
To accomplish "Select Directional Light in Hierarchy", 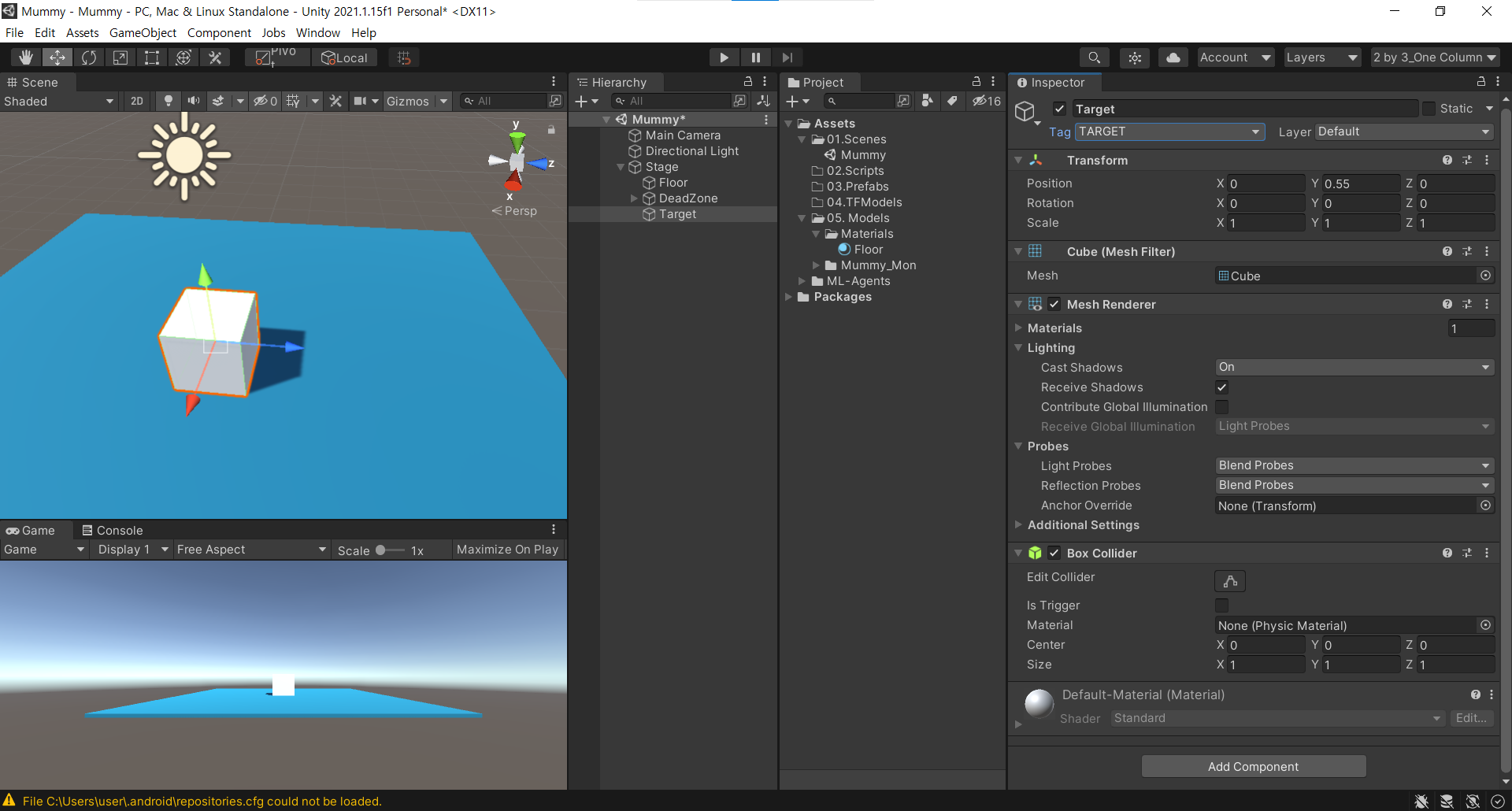I will coord(691,151).
